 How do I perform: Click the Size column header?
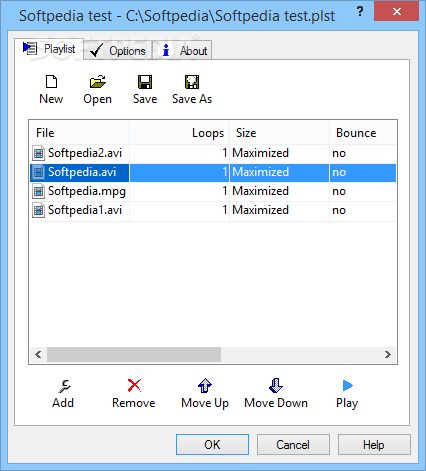click(279, 133)
